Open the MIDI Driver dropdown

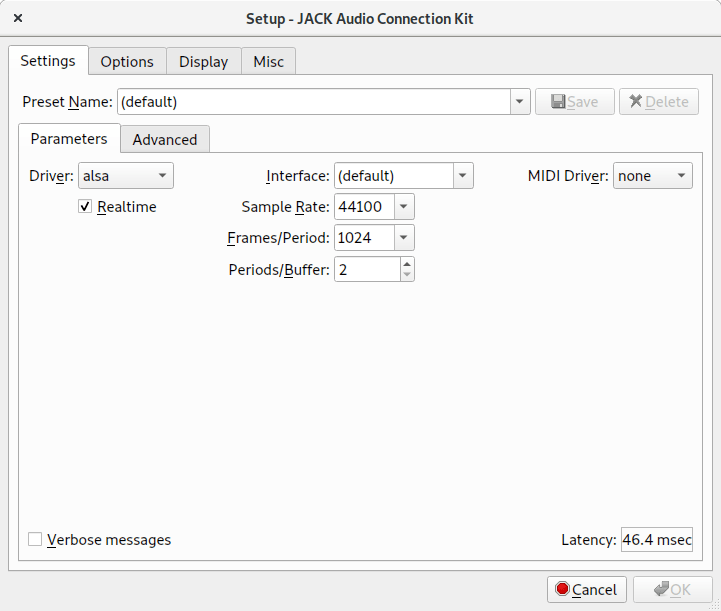652,176
